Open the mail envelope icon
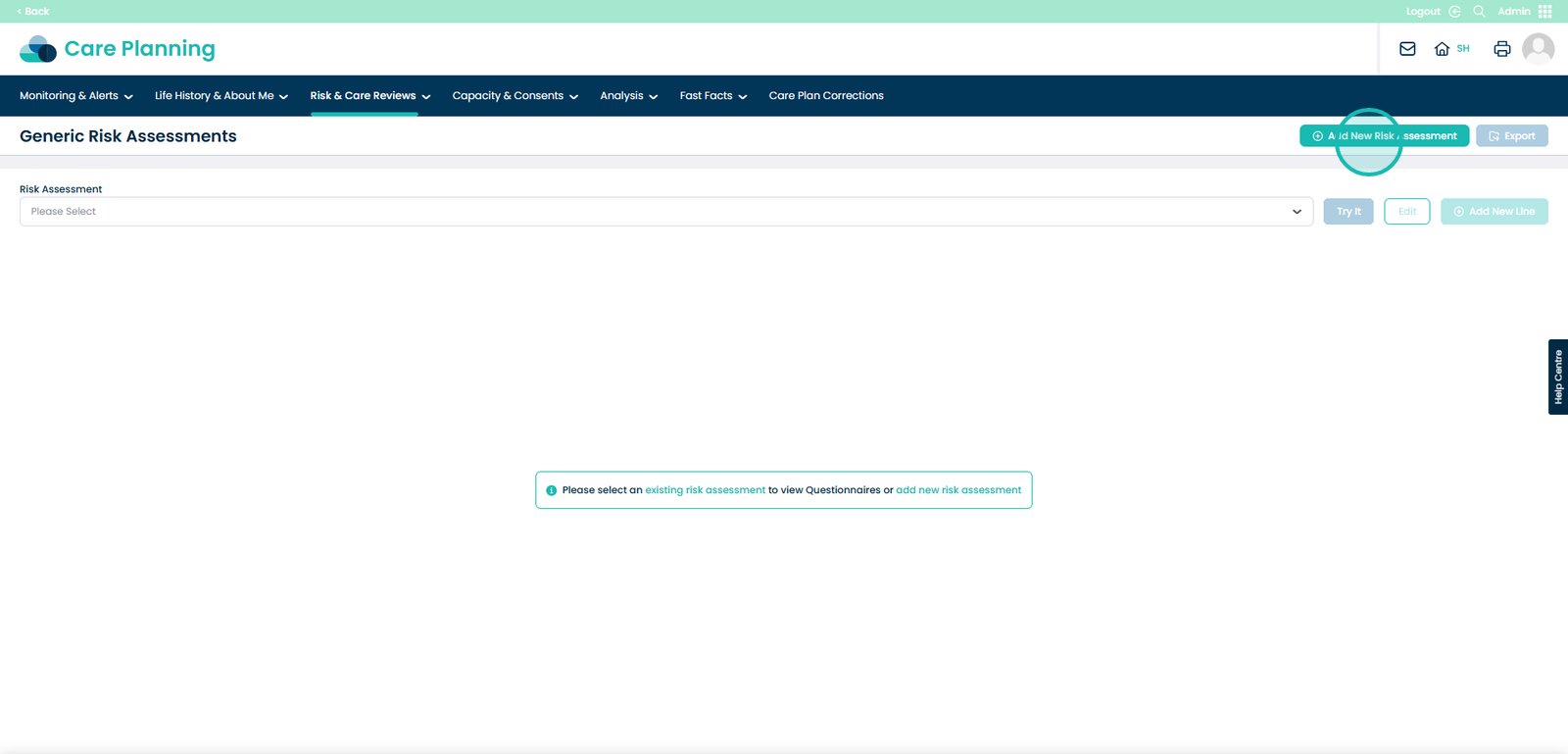 [x=1407, y=49]
